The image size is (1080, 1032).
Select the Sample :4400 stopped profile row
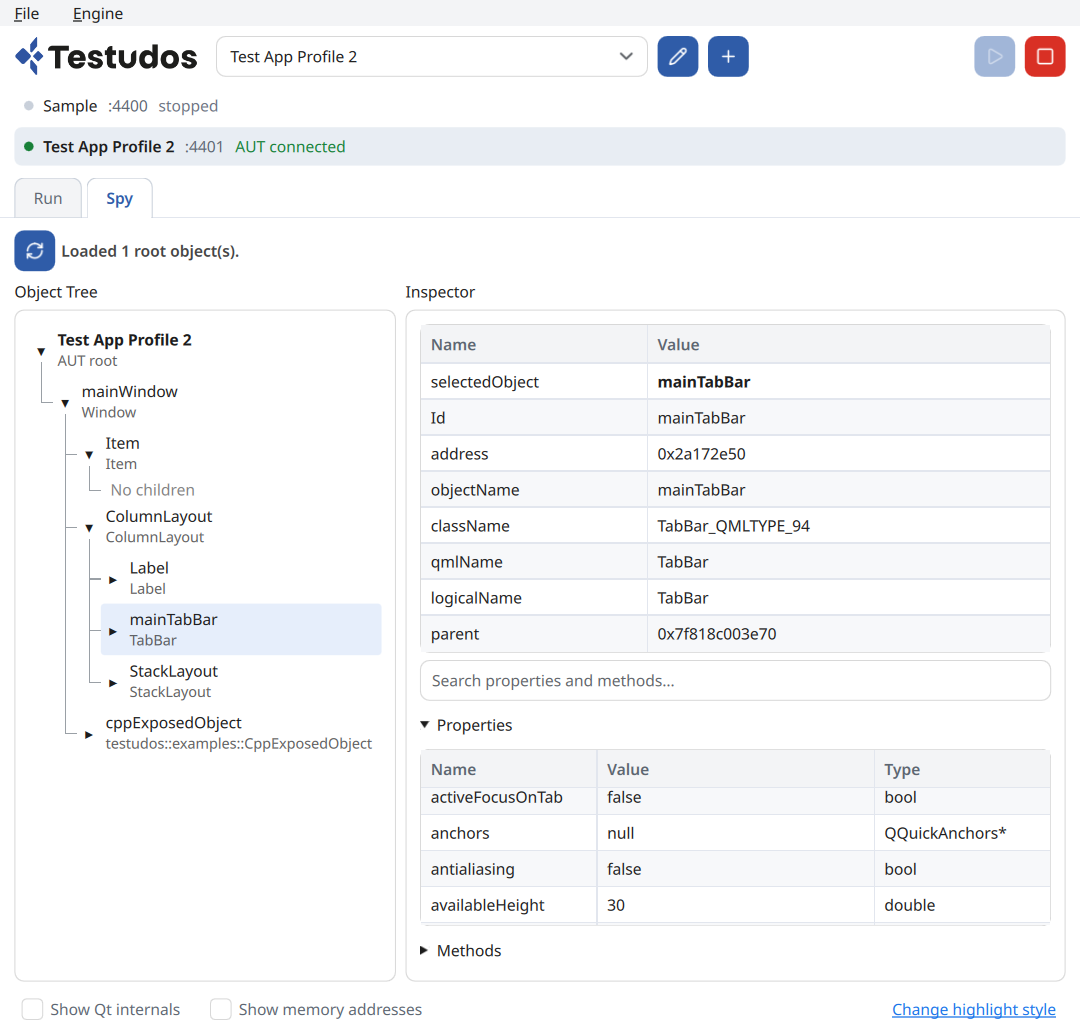(539, 106)
